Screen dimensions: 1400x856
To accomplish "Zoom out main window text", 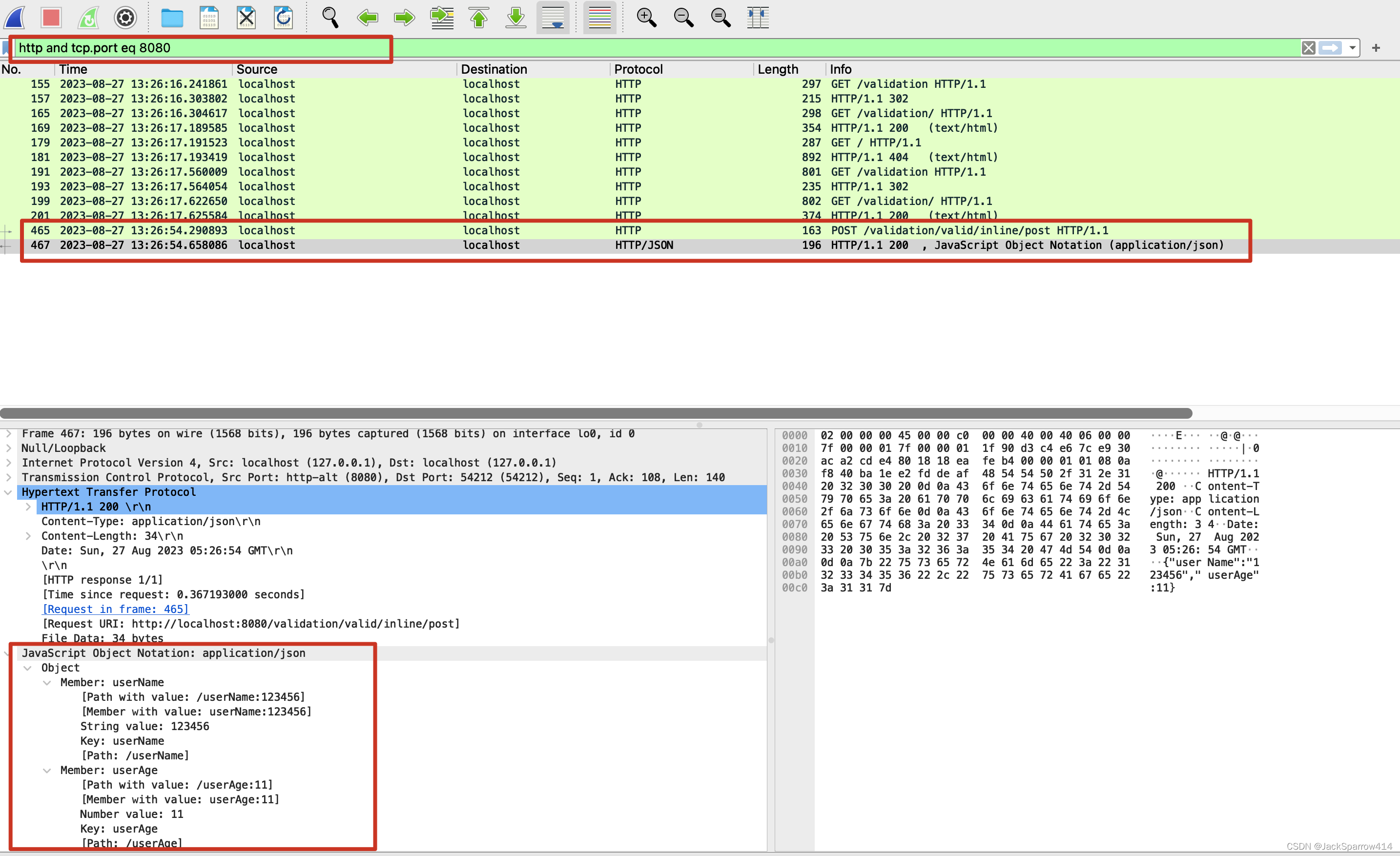I will point(683,18).
